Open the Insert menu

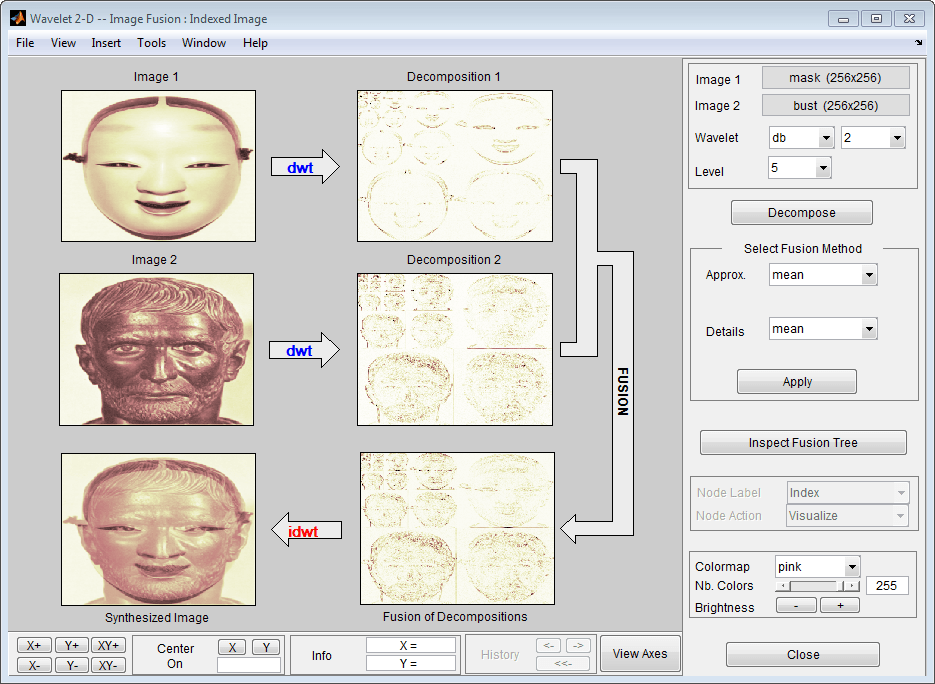click(106, 43)
